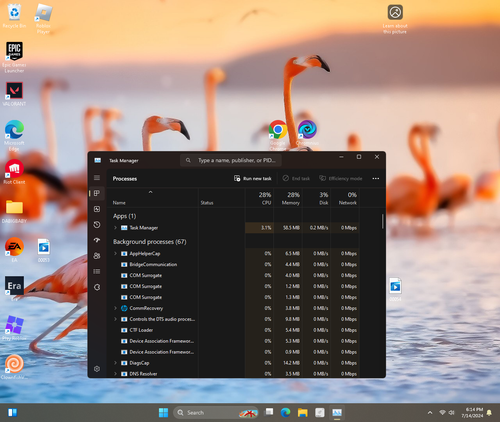Open the Details page in sidebar
The image size is (500, 422).
[x=97, y=271]
